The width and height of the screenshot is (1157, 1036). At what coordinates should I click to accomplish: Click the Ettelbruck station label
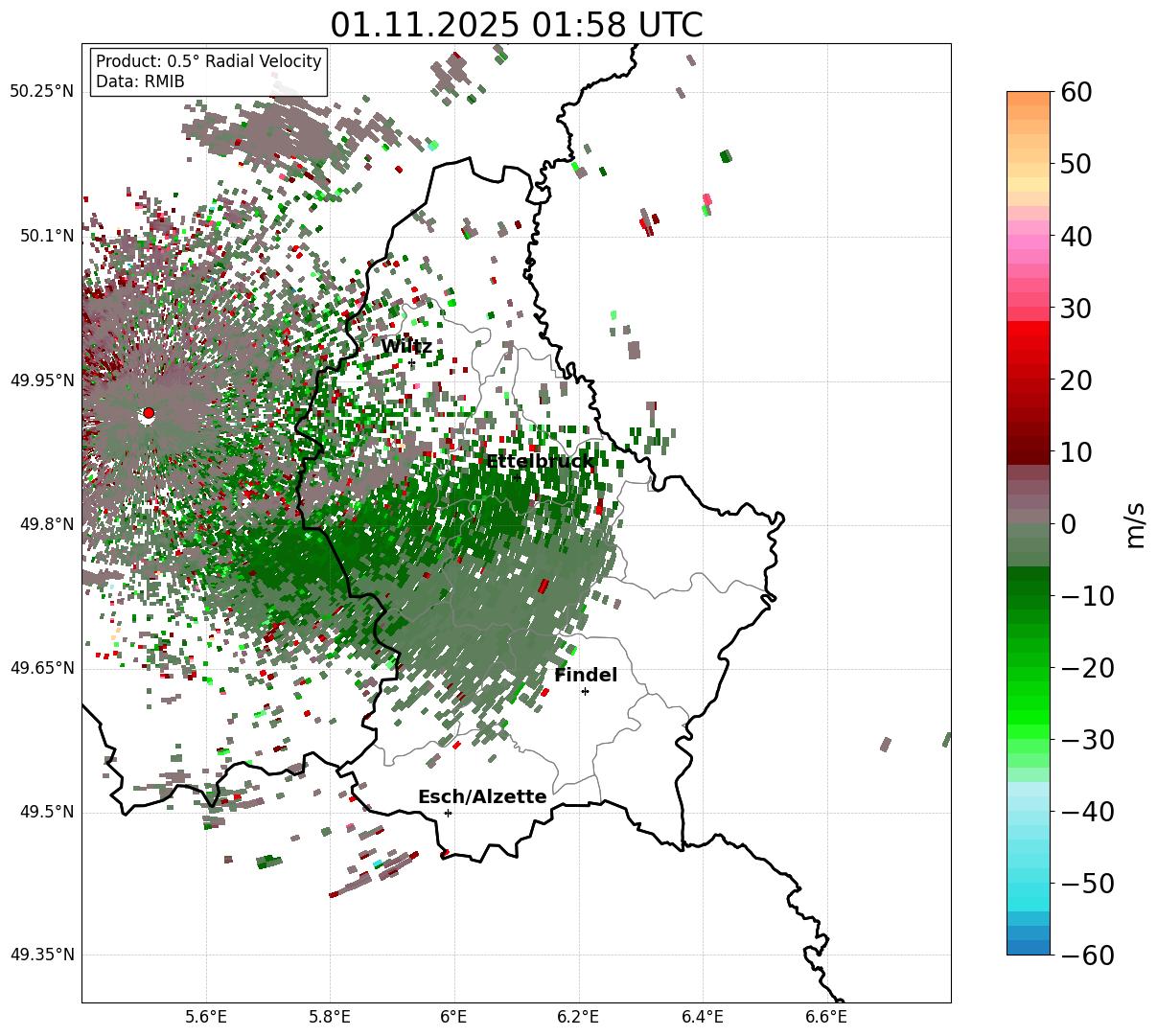540,462
